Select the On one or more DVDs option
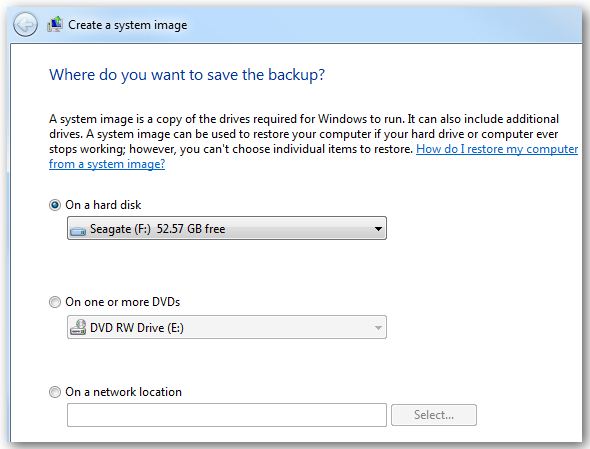This screenshot has height=449, width=590. (x=55, y=302)
